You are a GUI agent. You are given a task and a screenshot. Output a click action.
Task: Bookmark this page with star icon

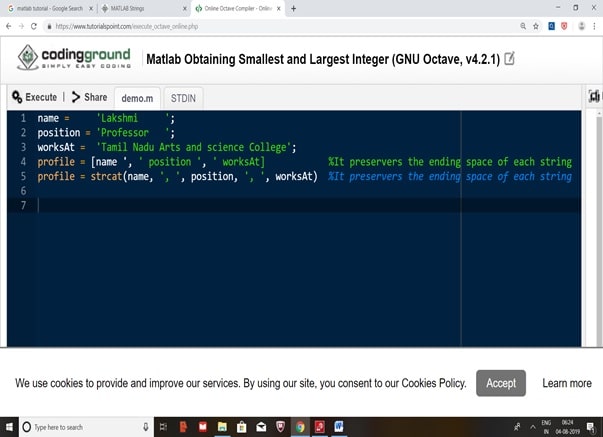(535, 26)
